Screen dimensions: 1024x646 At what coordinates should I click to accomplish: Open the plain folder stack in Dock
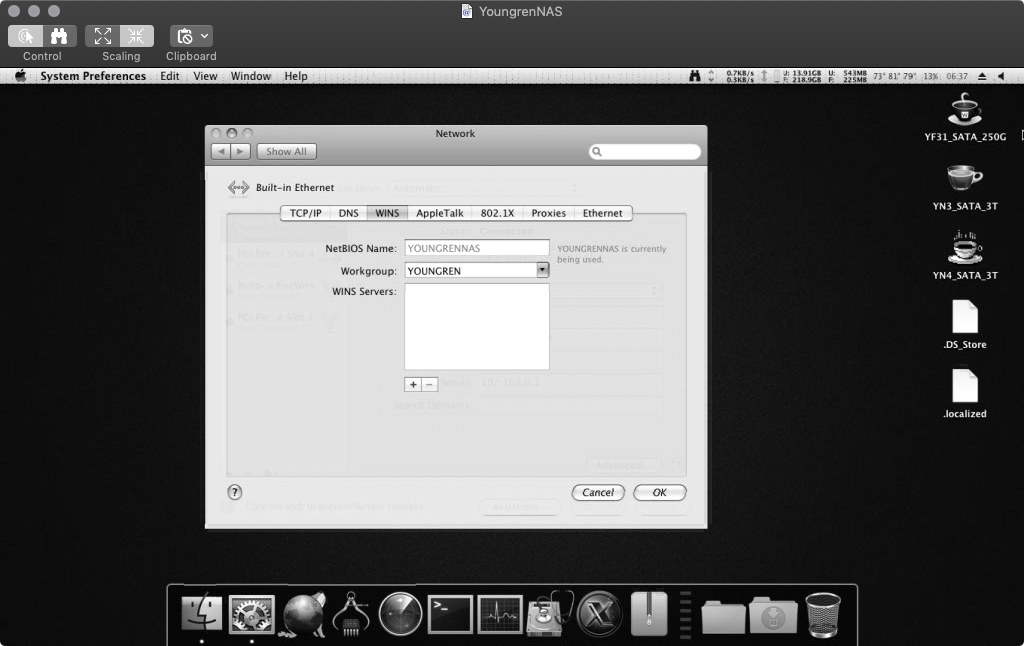coord(723,617)
